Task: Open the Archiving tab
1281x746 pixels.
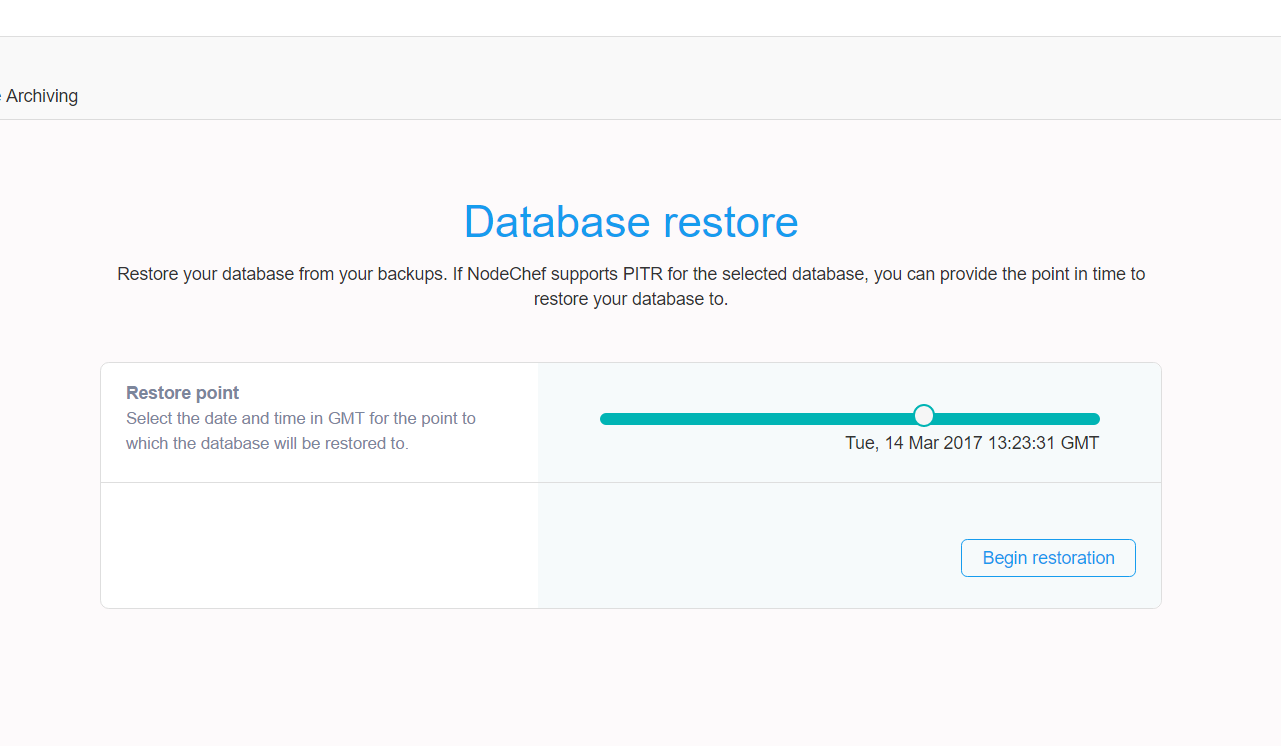Action: coord(40,96)
